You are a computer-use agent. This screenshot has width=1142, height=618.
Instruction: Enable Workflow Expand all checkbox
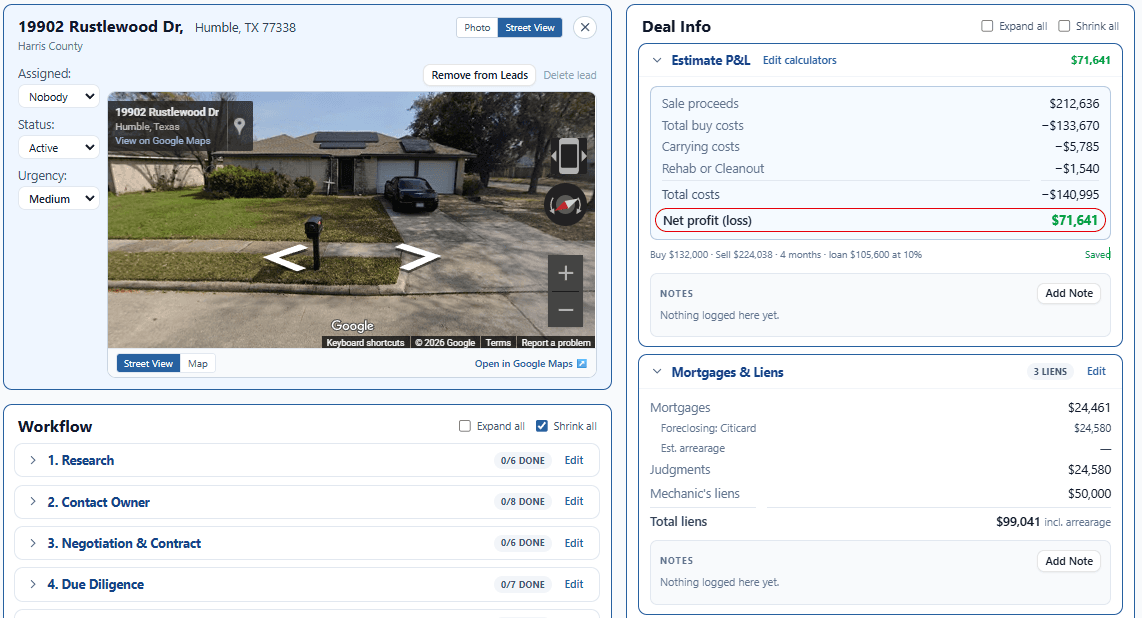coord(465,426)
